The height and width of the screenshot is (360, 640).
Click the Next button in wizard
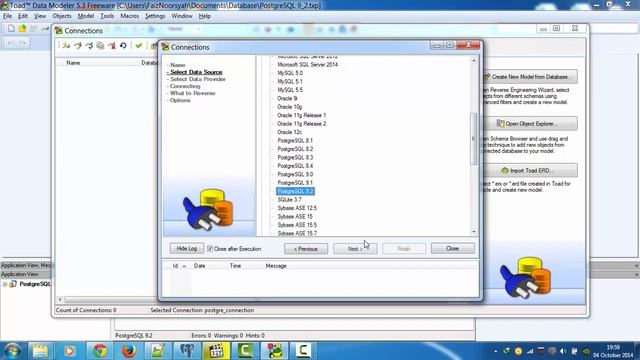355,249
